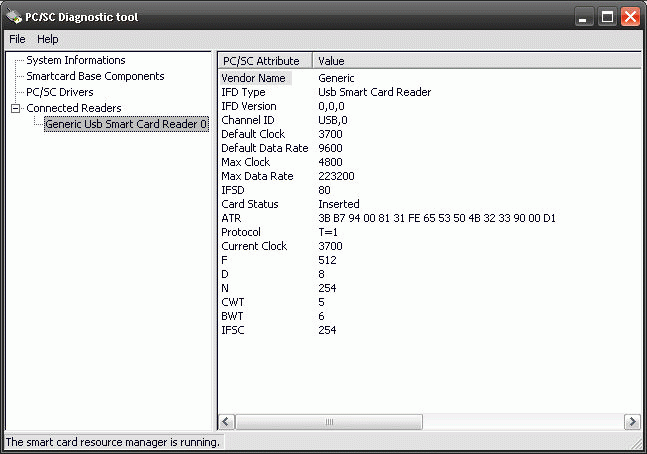Select the Card Status attribute
The image size is (647, 454).
pyautogui.click(x=250, y=204)
